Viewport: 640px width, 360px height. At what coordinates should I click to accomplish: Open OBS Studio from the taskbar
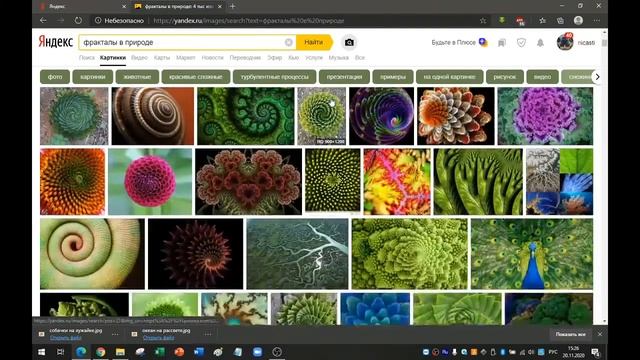[x=277, y=352]
